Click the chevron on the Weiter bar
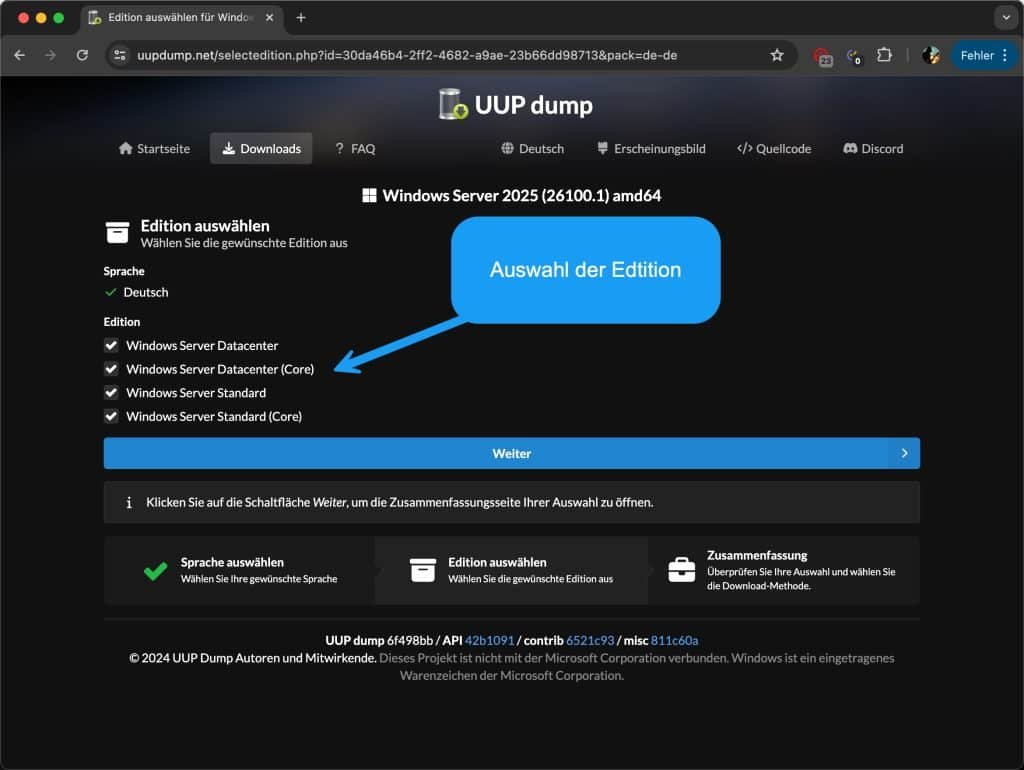This screenshot has width=1024, height=770. 906,453
